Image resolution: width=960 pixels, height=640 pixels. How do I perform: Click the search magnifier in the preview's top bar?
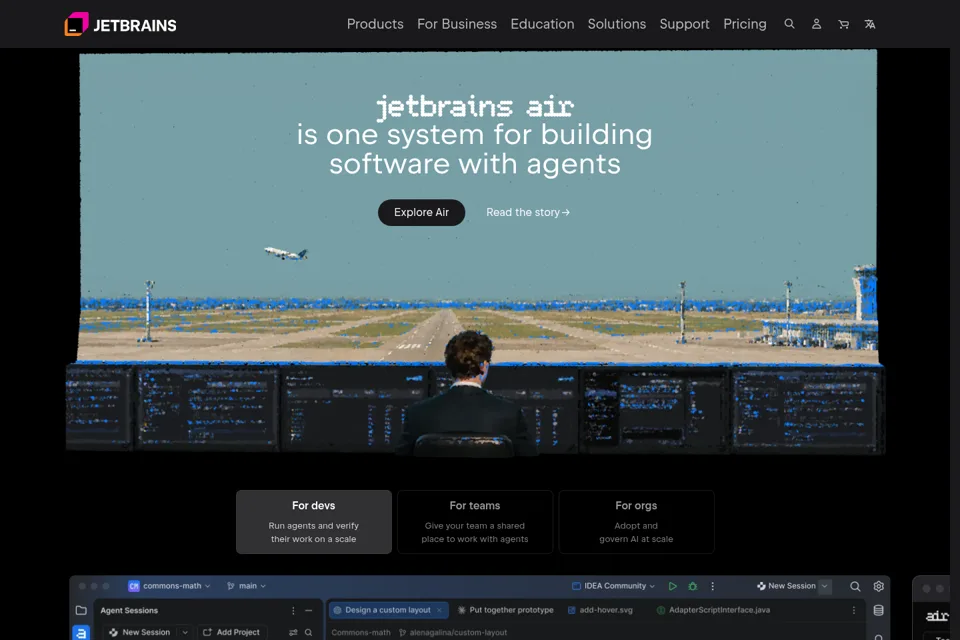click(x=855, y=586)
